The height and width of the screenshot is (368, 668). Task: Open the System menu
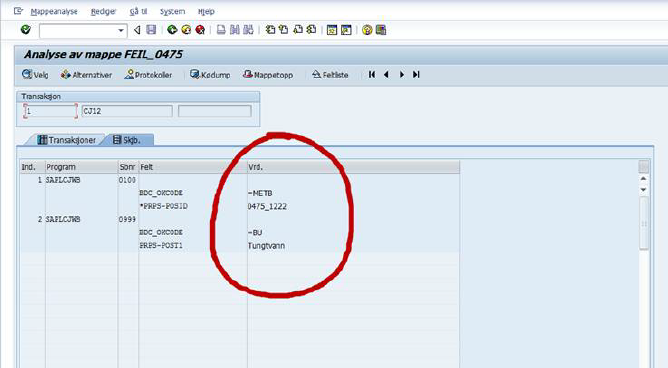coord(173,12)
